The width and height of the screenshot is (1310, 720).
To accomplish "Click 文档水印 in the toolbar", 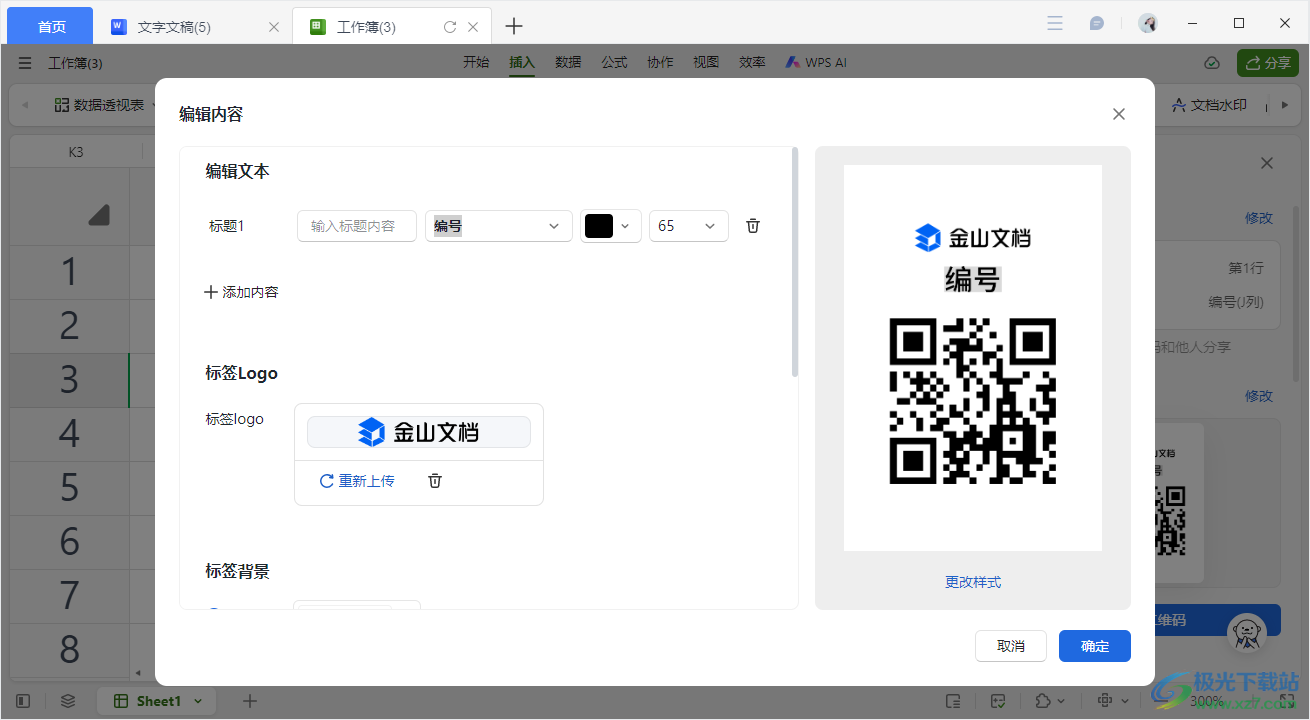I will 1209,105.
